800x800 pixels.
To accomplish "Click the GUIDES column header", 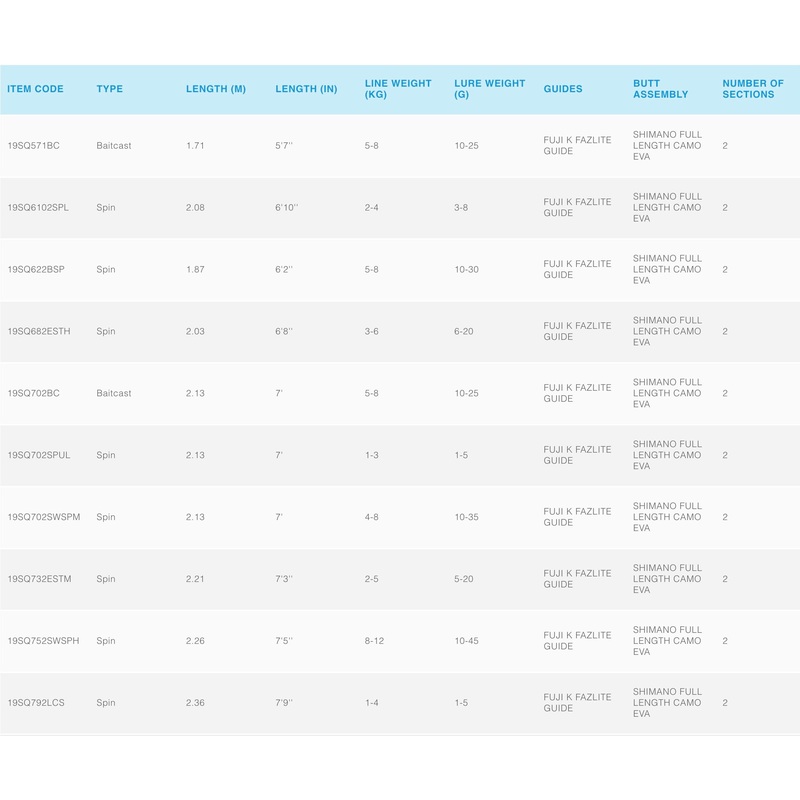I will (x=563, y=89).
